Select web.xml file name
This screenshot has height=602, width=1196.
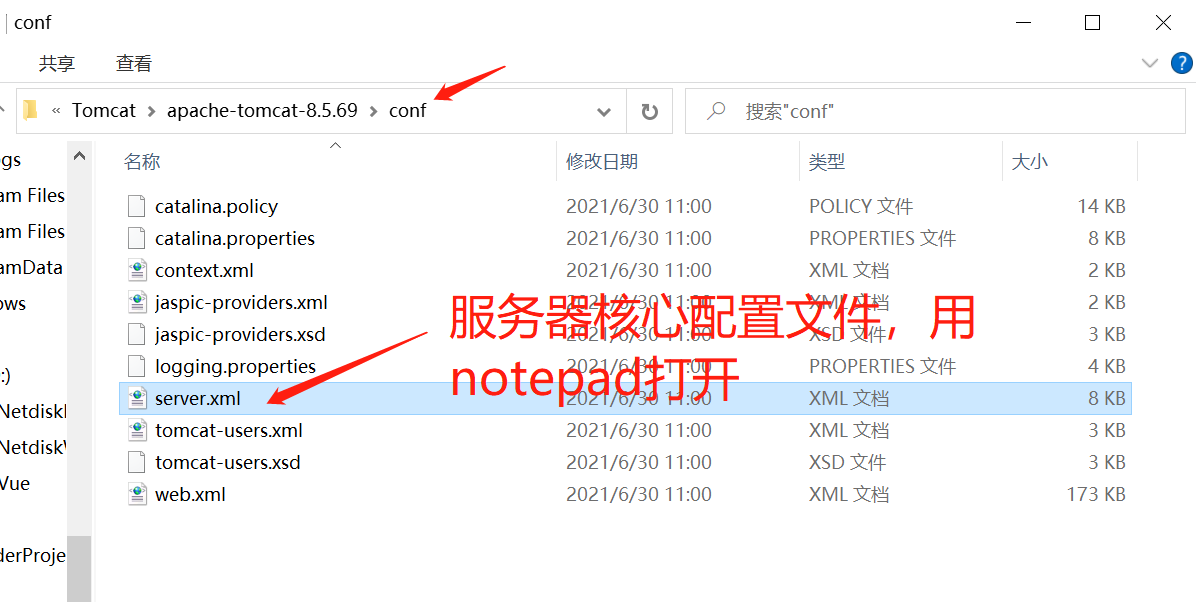(191, 494)
